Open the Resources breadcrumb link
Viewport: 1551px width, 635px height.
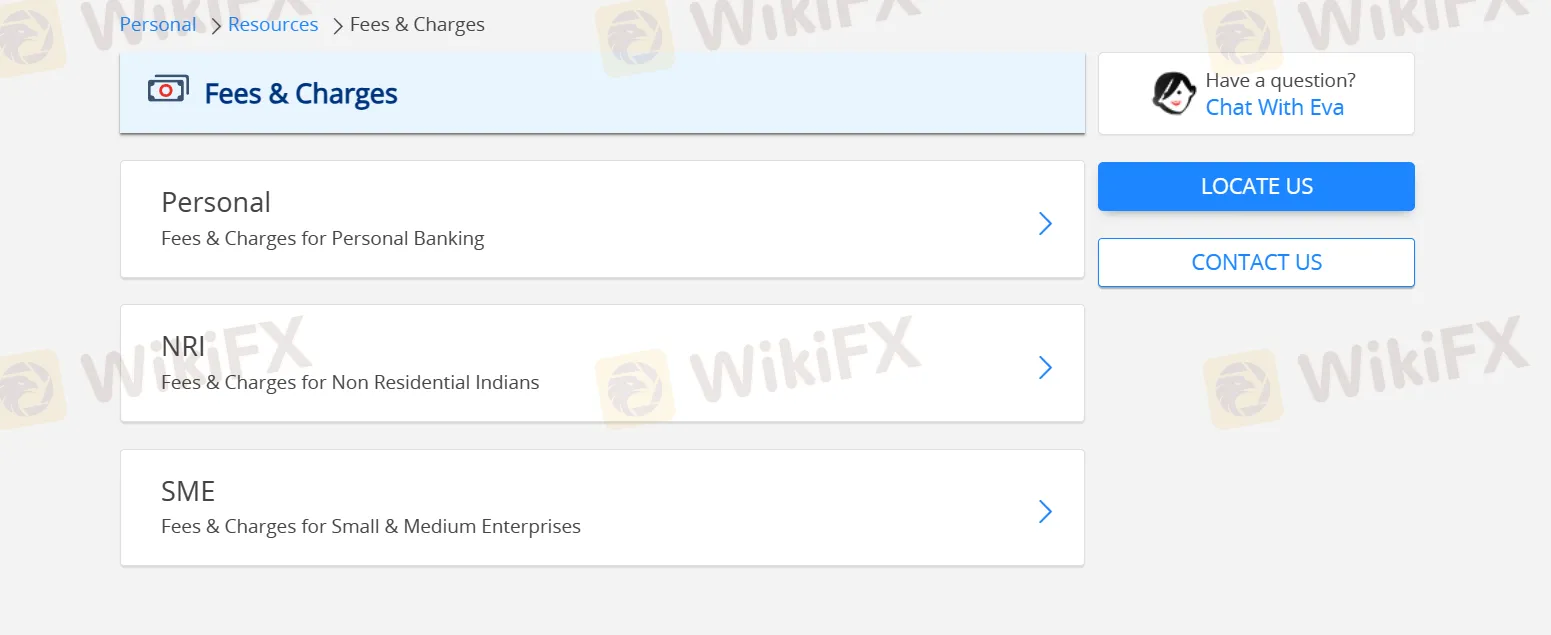[273, 24]
